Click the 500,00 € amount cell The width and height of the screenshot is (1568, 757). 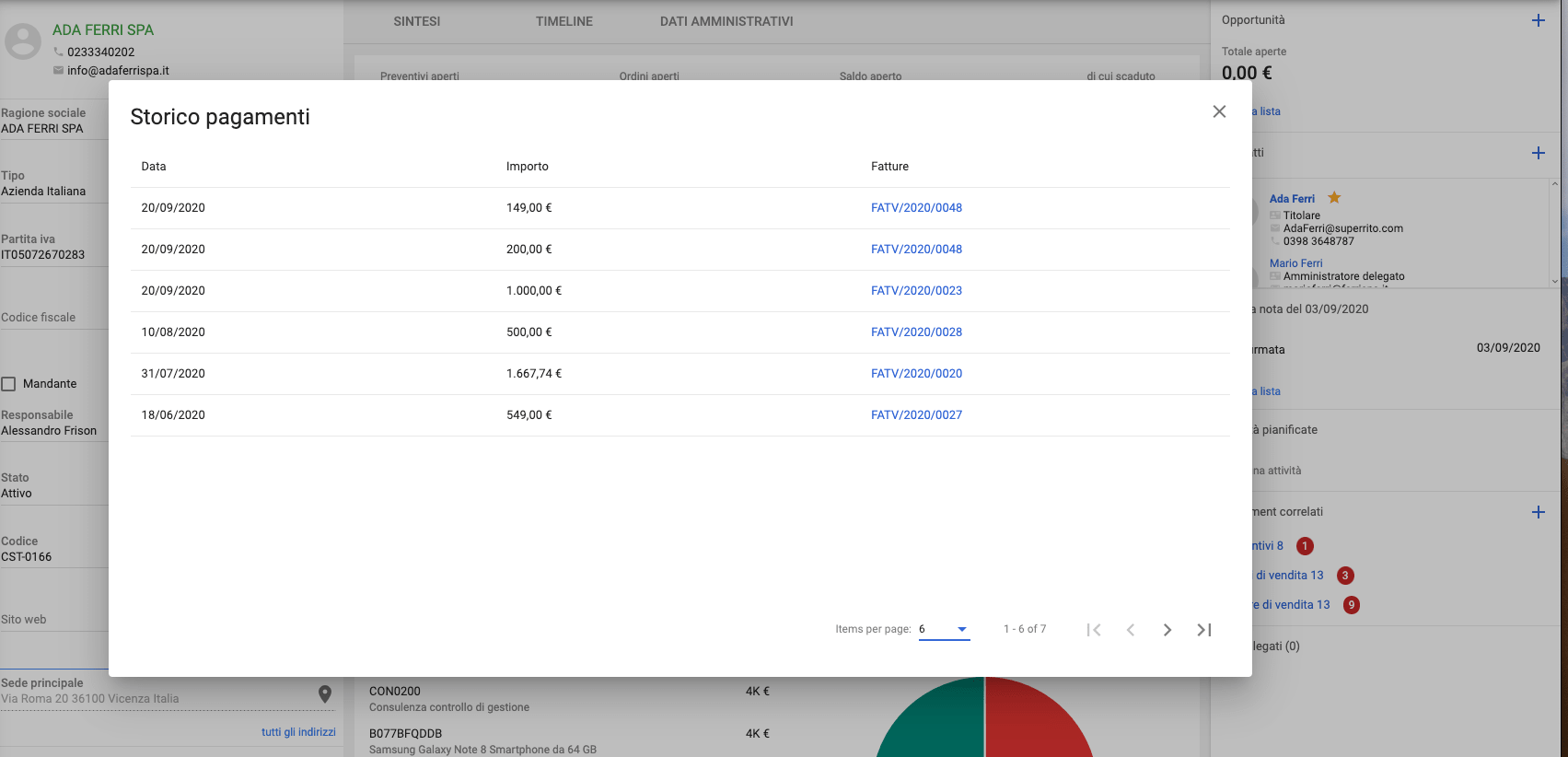(x=529, y=332)
